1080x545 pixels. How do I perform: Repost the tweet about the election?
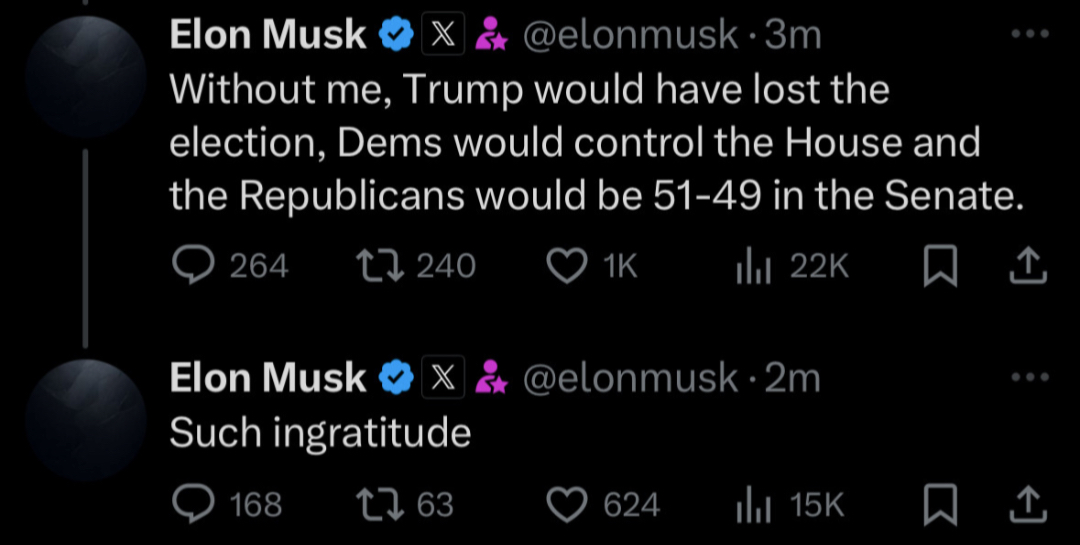click(379, 265)
